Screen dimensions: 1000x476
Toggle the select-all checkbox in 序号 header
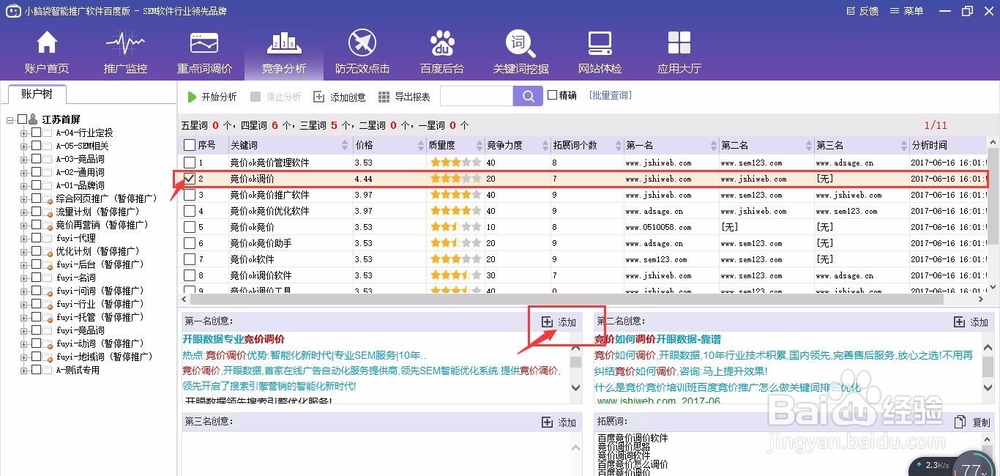pyautogui.click(x=189, y=145)
